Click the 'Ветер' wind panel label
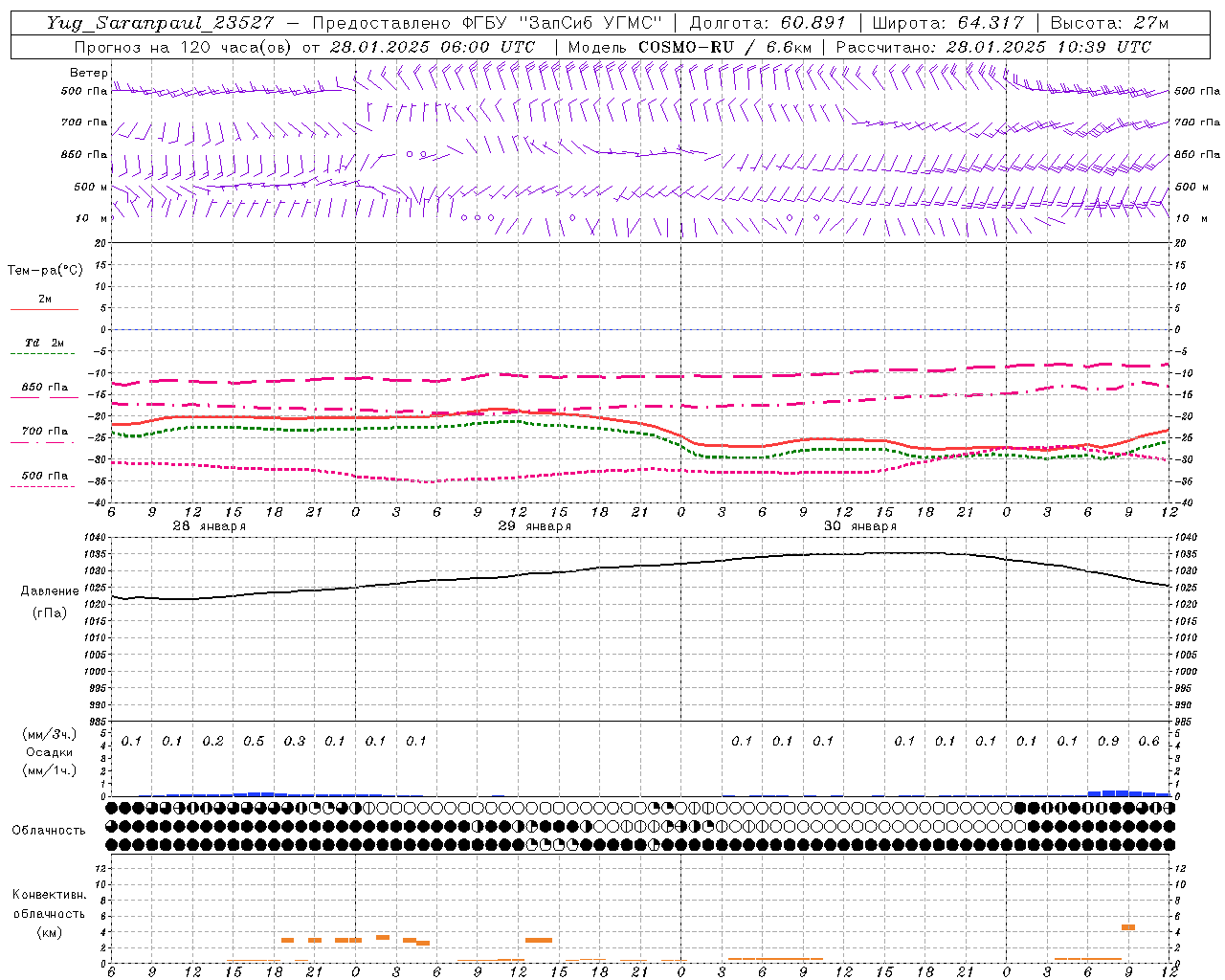This screenshot has height=980, width=1225. point(88,73)
